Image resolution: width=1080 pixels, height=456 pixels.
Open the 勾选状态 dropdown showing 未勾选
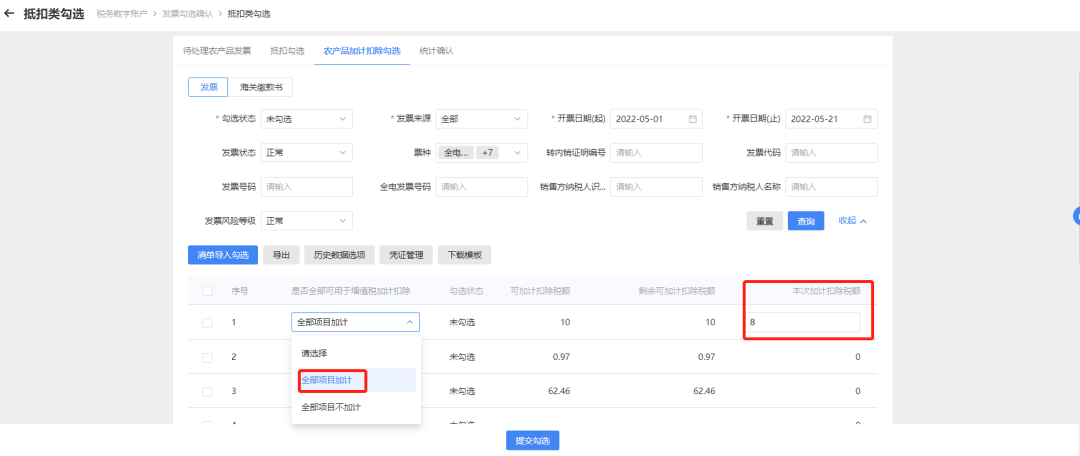click(x=307, y=118)
